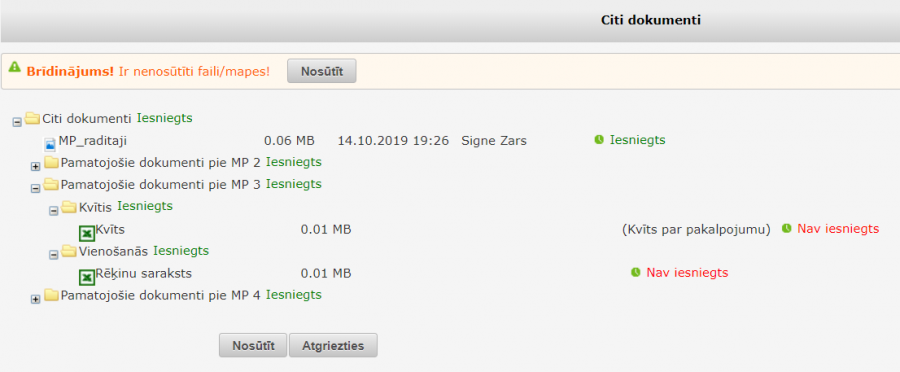Expand Pamatojošie dokumenti pie MP 2 folder

[x=36, y=166]
